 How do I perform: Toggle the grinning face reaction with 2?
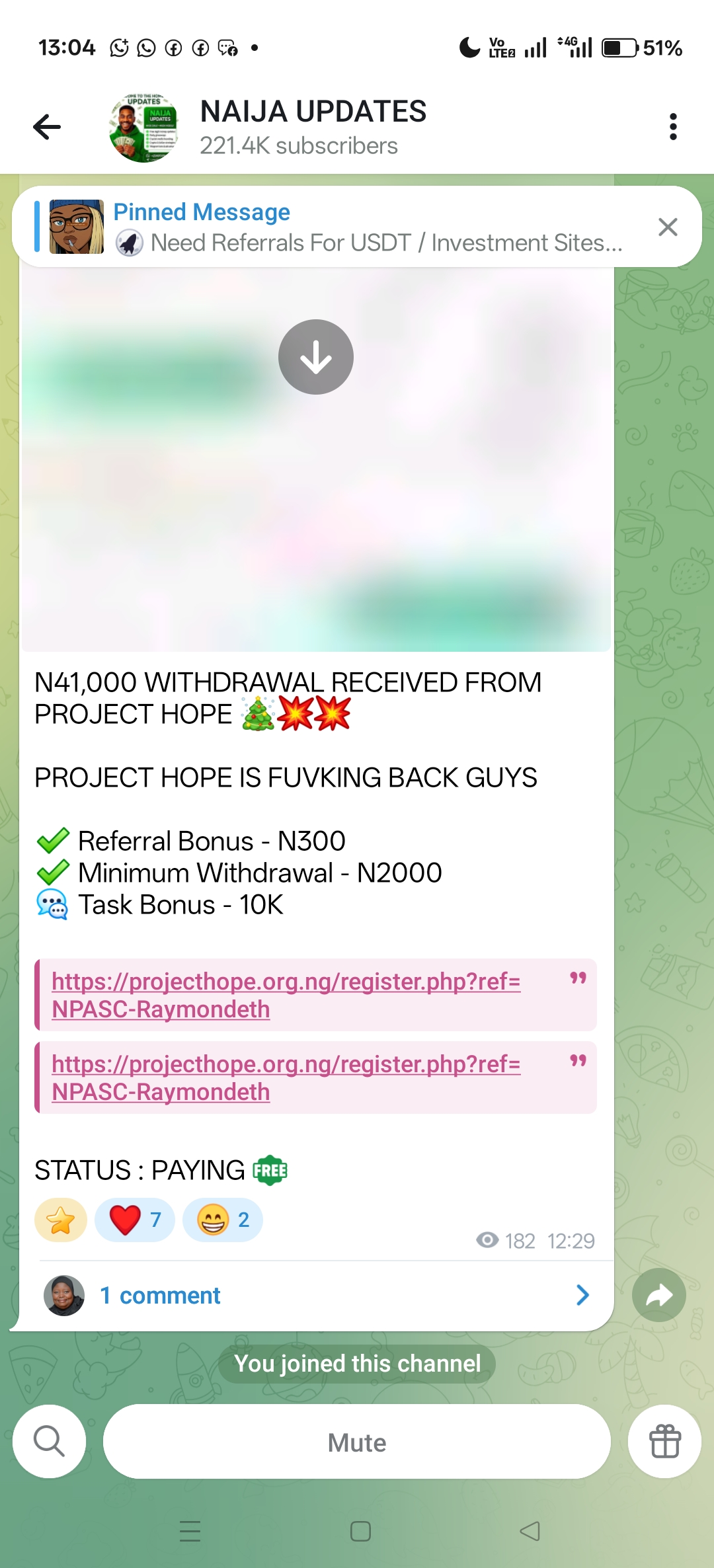tap(223, 1220)
